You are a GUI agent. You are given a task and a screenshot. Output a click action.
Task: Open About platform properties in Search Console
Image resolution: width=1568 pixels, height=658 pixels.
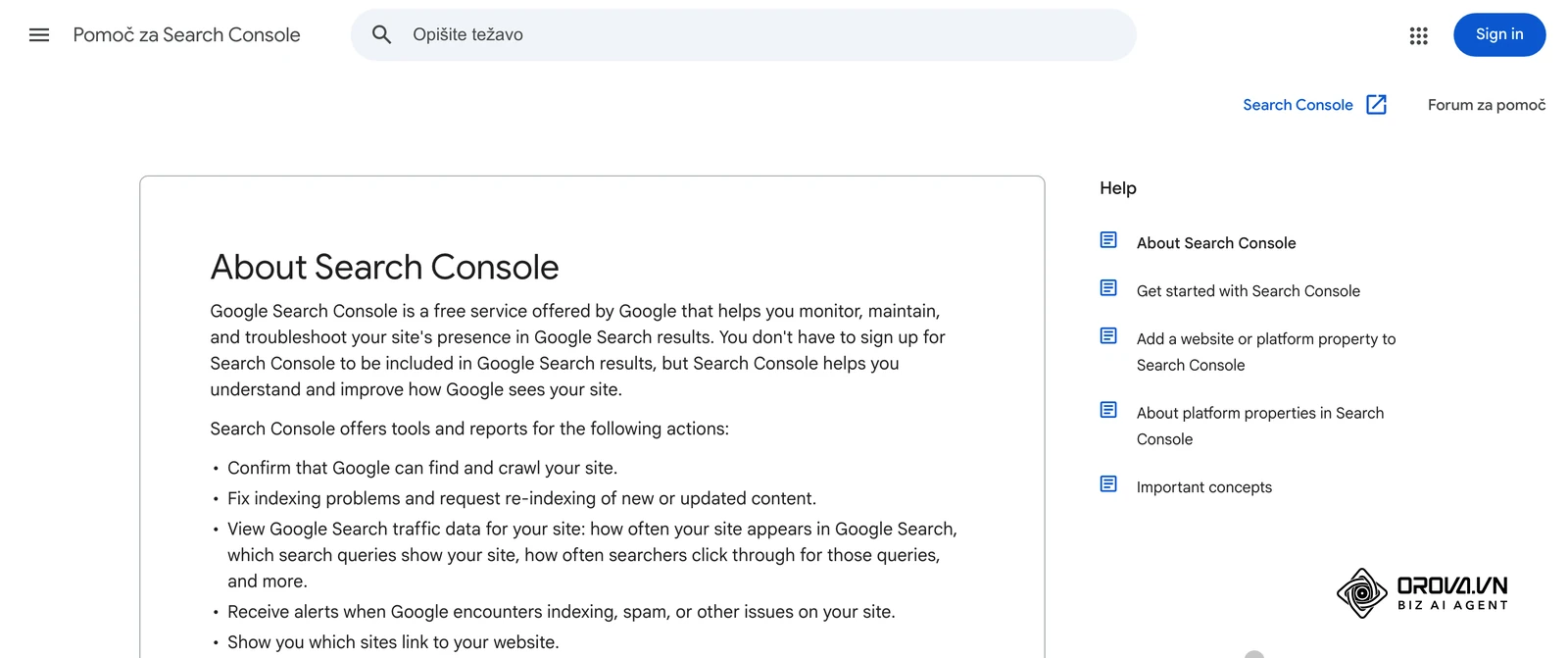(1260, 427)
